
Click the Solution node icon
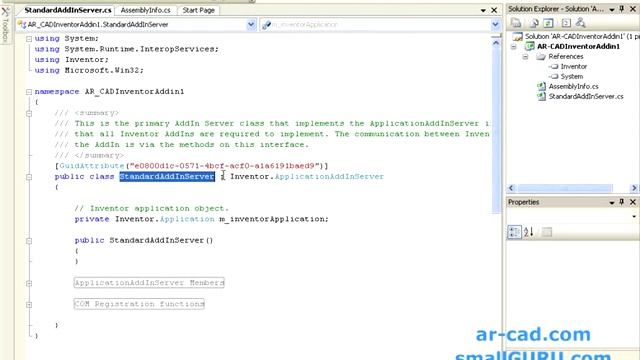[x=517, y=36]
